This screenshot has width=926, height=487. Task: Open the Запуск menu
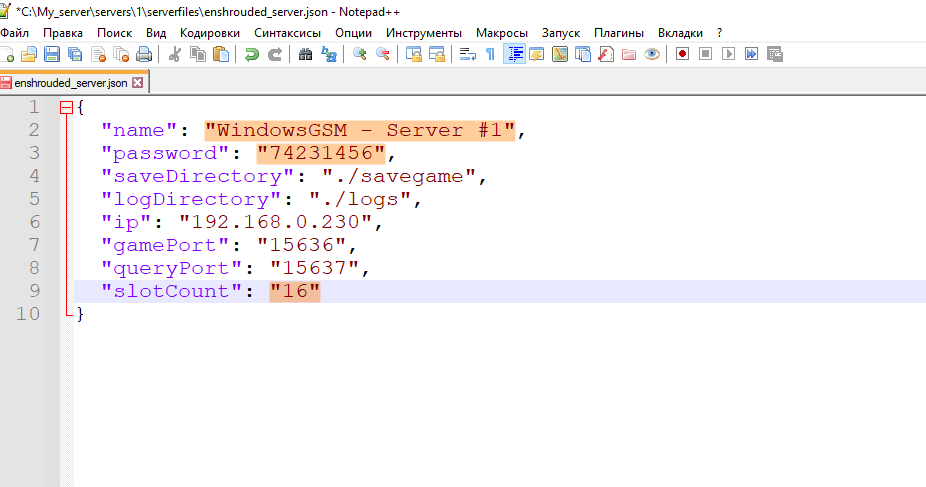coord(561,33)
